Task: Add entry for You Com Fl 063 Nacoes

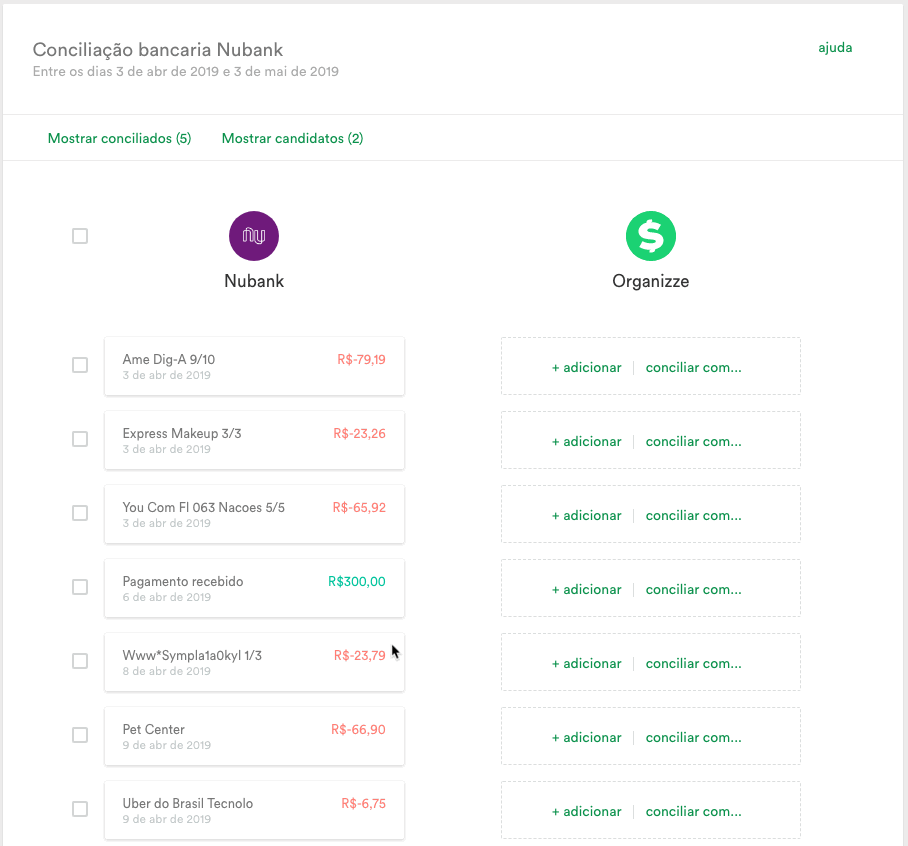Action: pos(586,516)
